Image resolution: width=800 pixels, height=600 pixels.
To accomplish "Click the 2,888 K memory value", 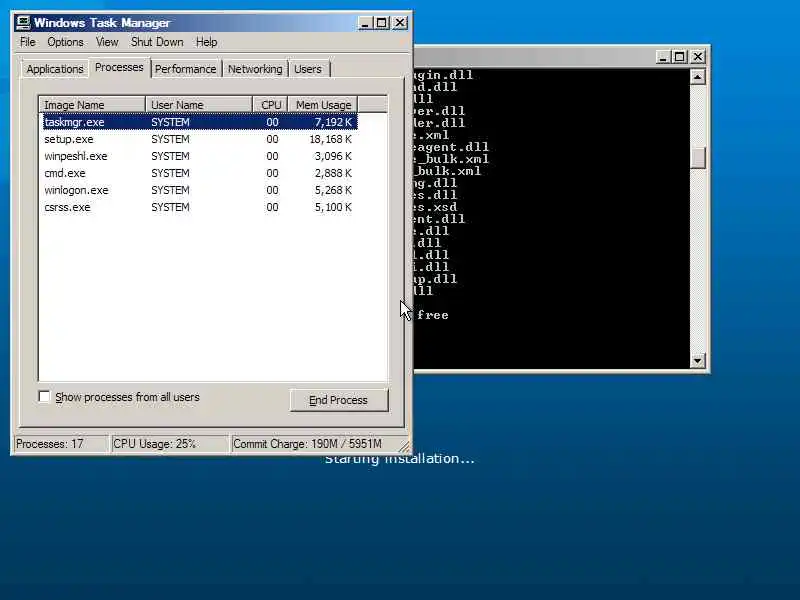I will point(333,173).
